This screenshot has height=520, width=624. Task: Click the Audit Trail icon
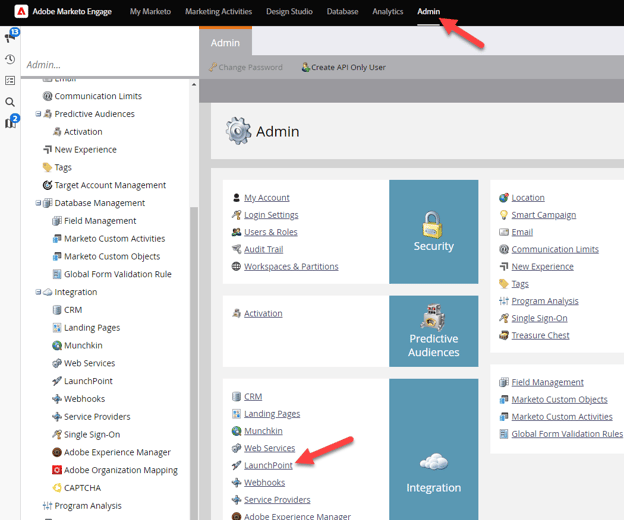click(236, 249)
